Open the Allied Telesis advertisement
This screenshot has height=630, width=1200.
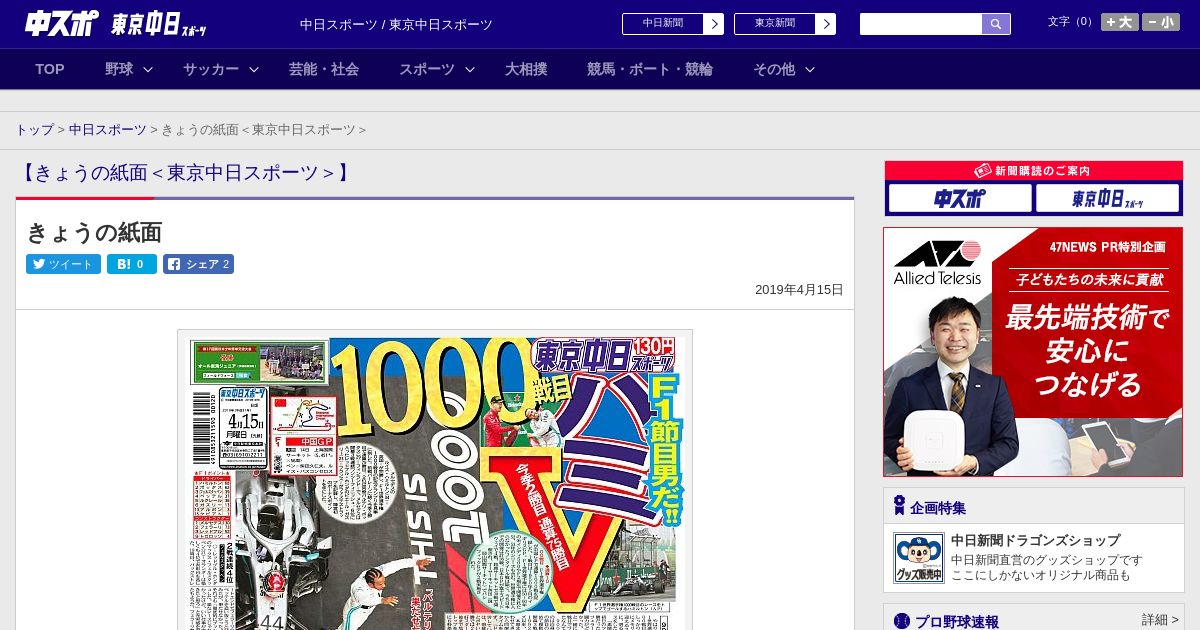tap(1033, 352)
